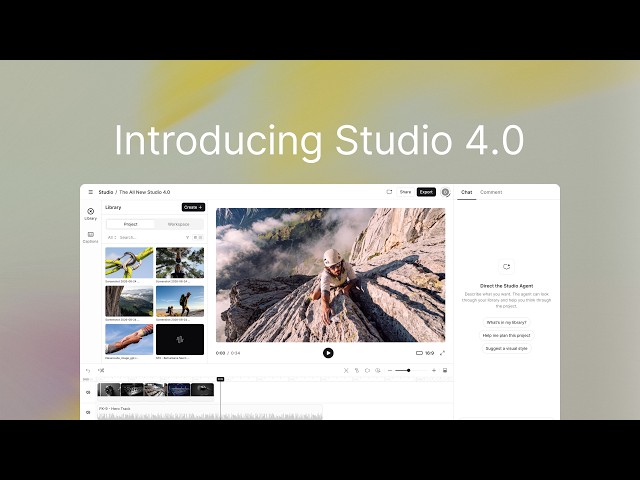Open the Library sidebar panel
Viewport: 640px width, 480px height.
(x=91, y=214)
